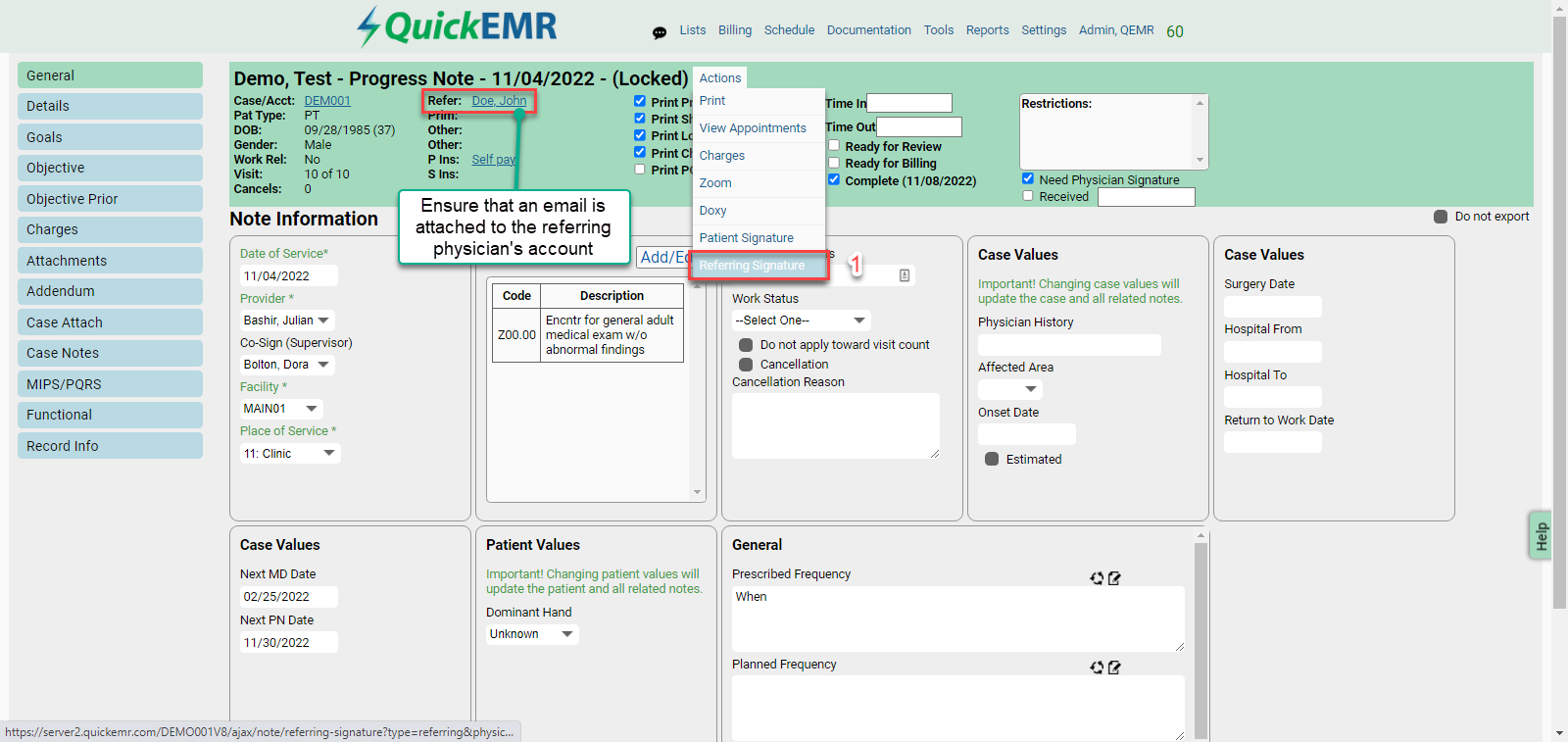Click the Actions menu header
Screen dimensions: 1568x742
point(720,78)
